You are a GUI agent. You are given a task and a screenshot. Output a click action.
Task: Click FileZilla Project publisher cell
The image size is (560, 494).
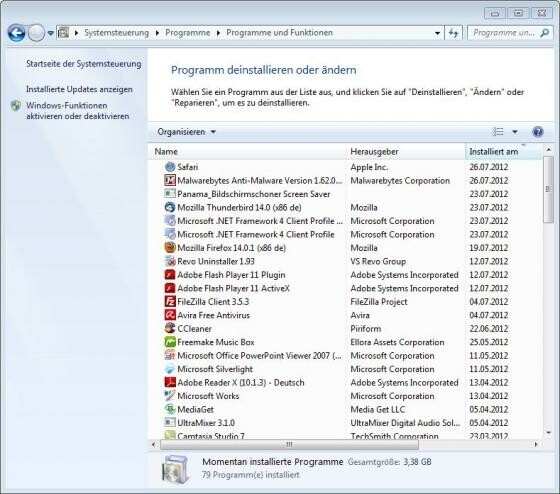(x=379, y=301)
